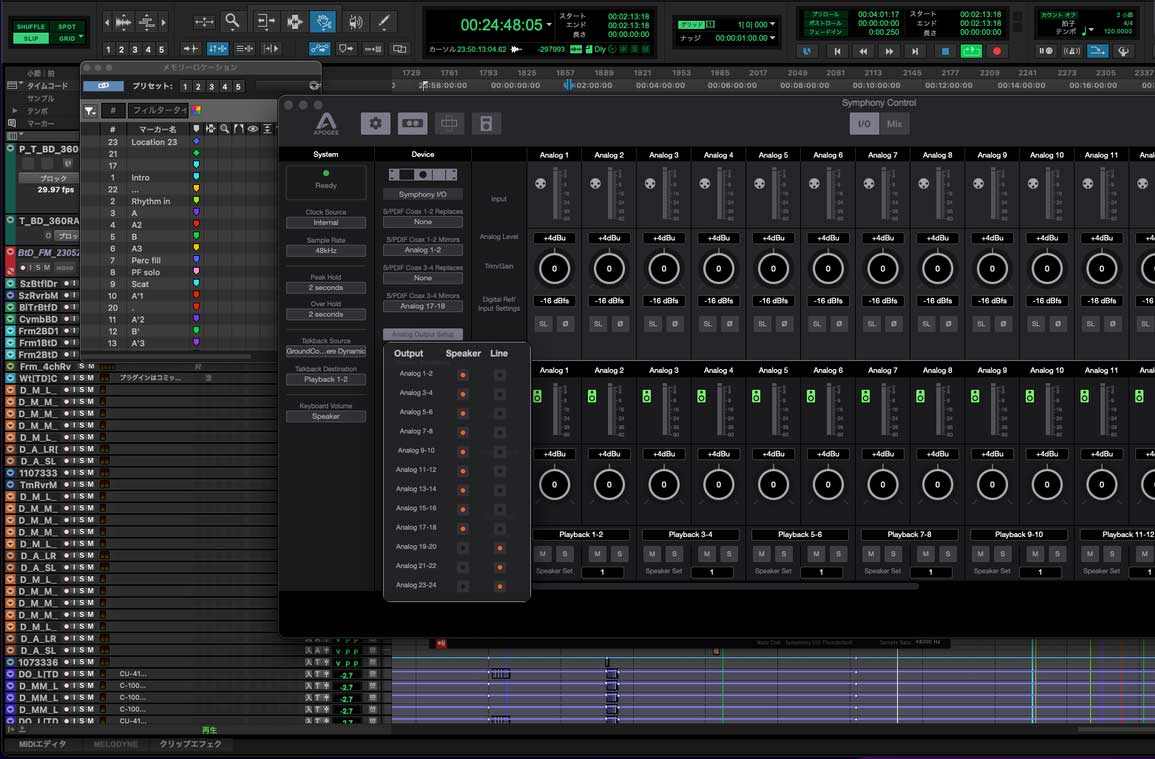Screen dimensions: 1155x759
Task: Select GRID edit mode
Action: [67, 38]
